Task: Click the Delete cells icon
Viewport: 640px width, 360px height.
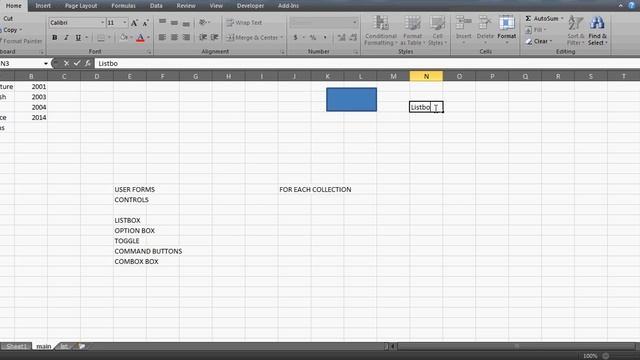Action: pyautogui.click(x=485, y=23)
